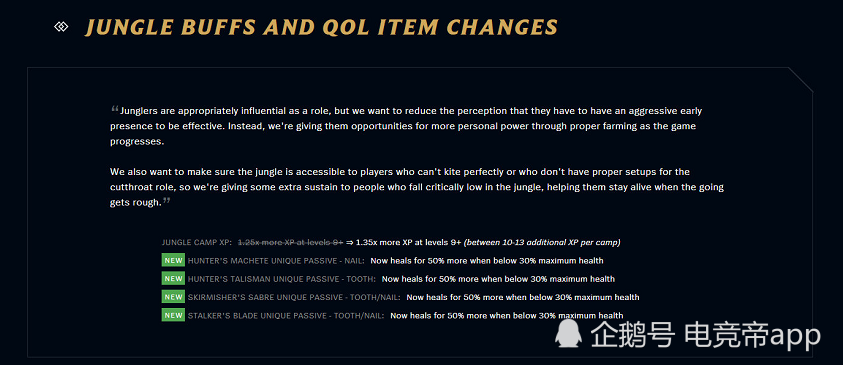Viewport: 843px width, 365px height.
Task: Click the paragraph starting 'We also want to make sure'
Action: pyautogui.click(x=417, y=187)
